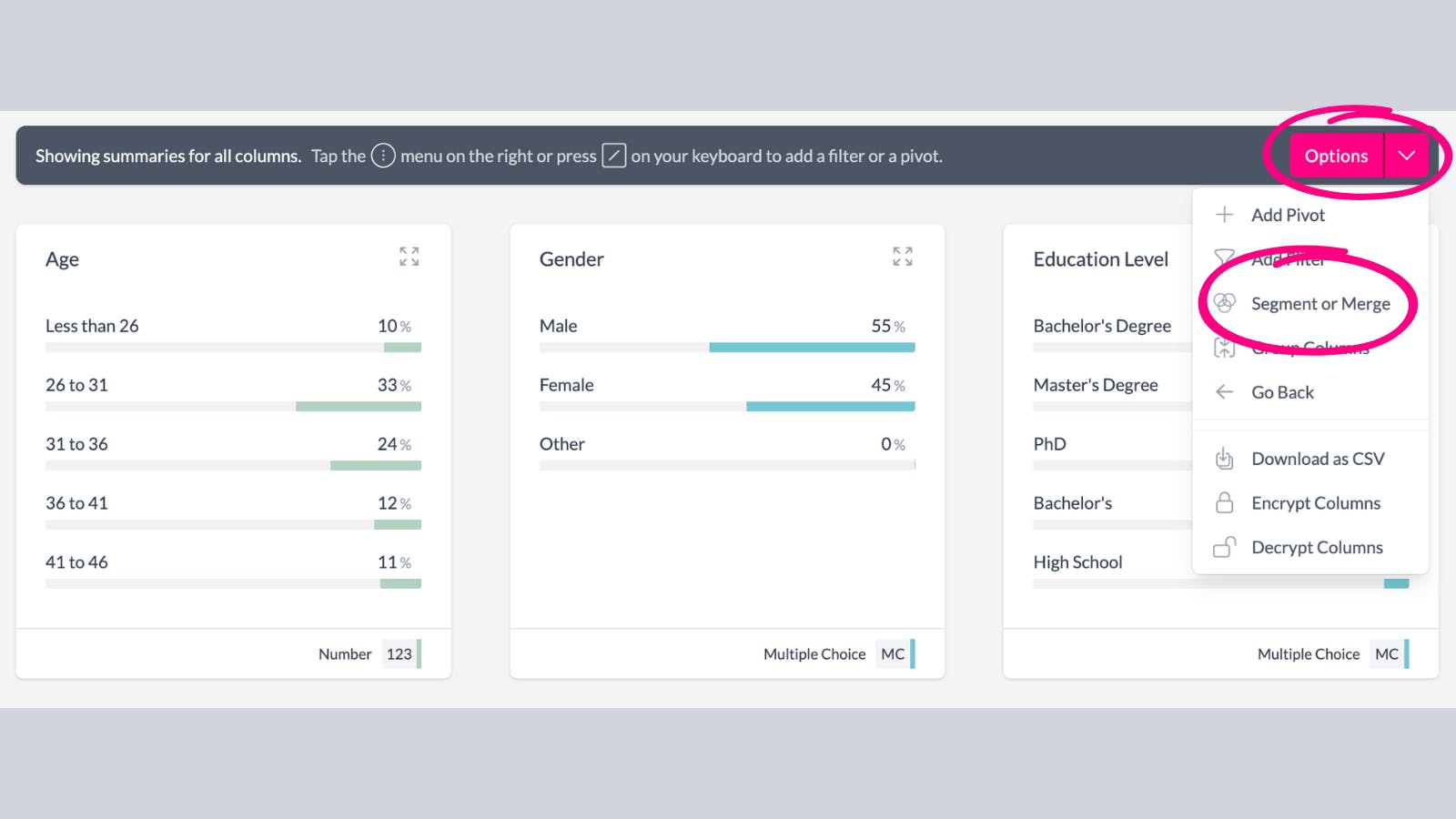
Task: Click the Education Level MC type badge
Action: click(x=1387, y=654)
